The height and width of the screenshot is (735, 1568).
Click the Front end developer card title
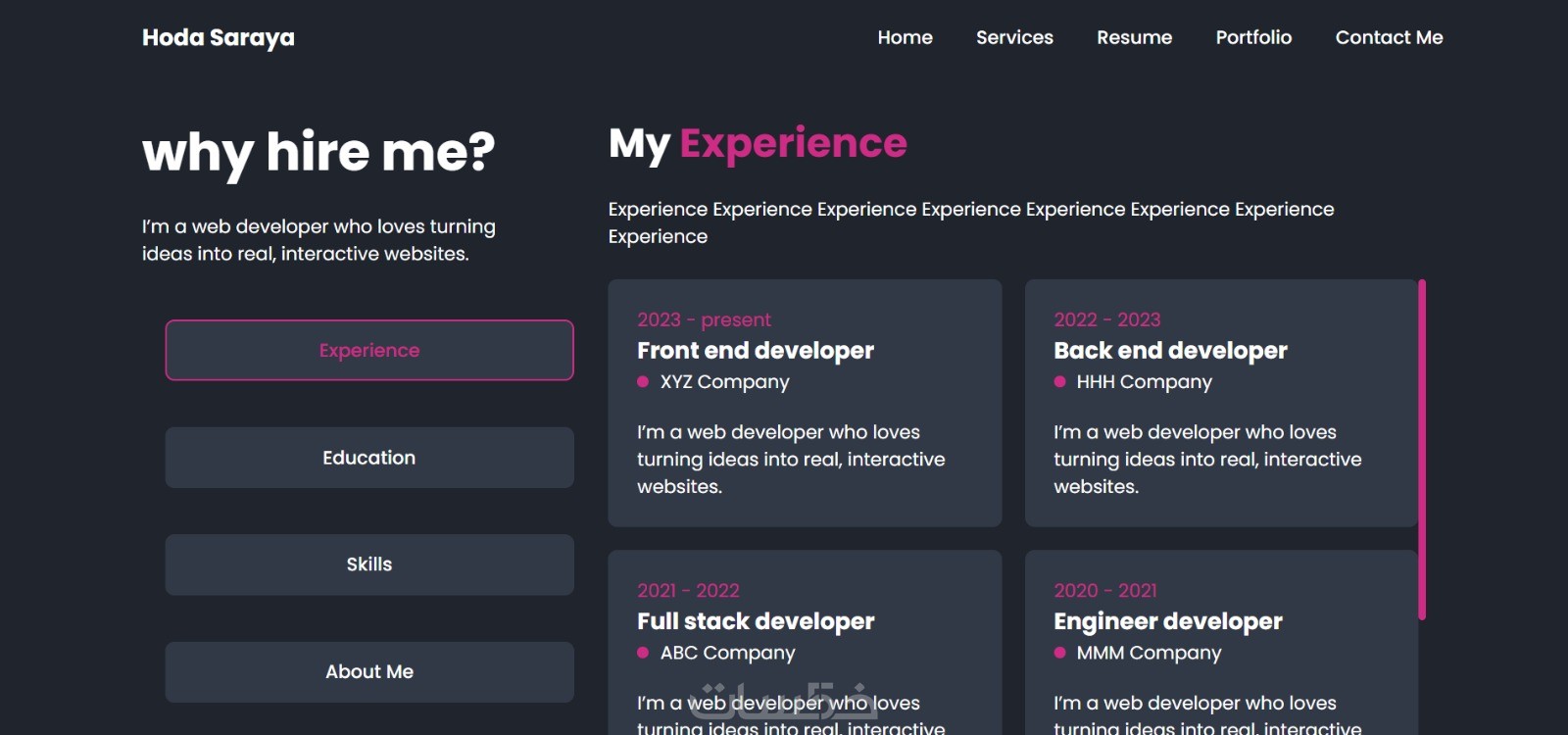[755, 351]
